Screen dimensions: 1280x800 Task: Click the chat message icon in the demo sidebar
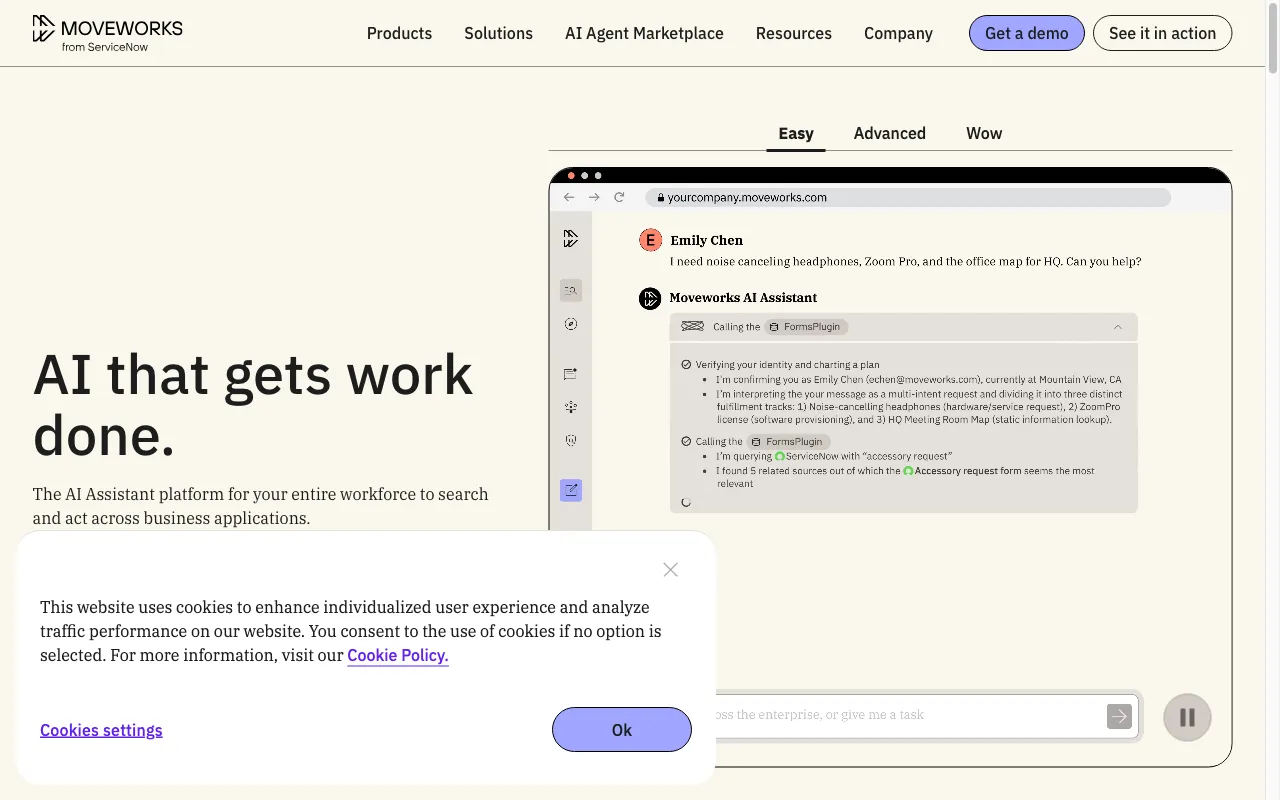(x=571, y=374)
